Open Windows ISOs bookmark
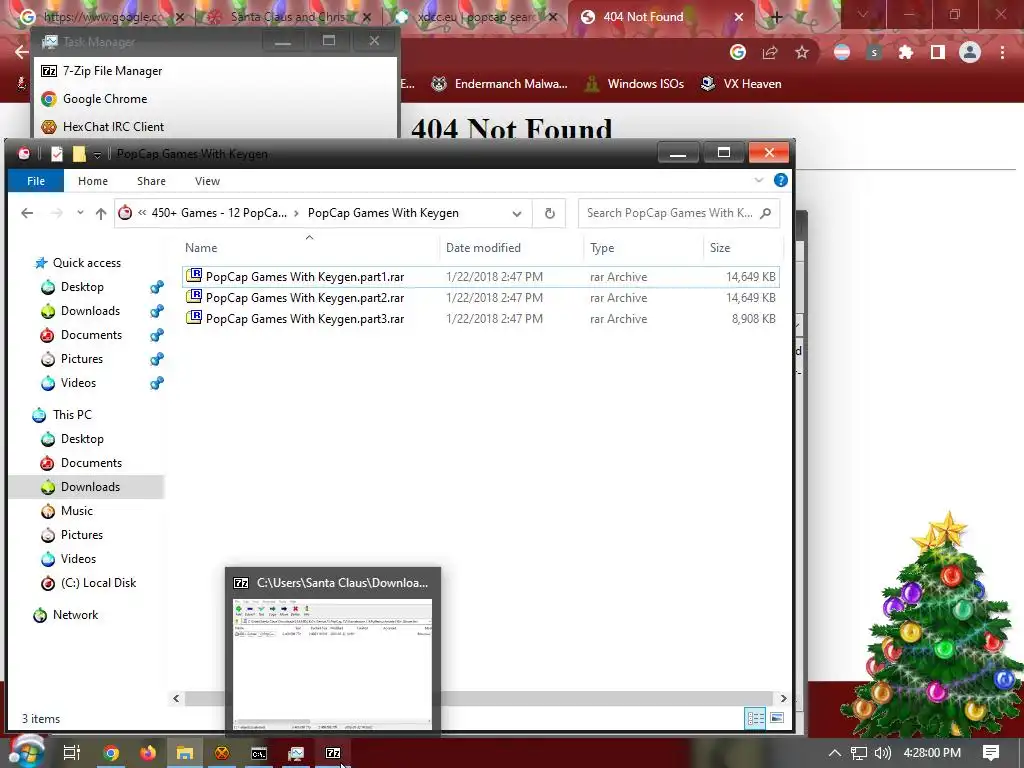1024x768 pixels. [x=634, y=84]
